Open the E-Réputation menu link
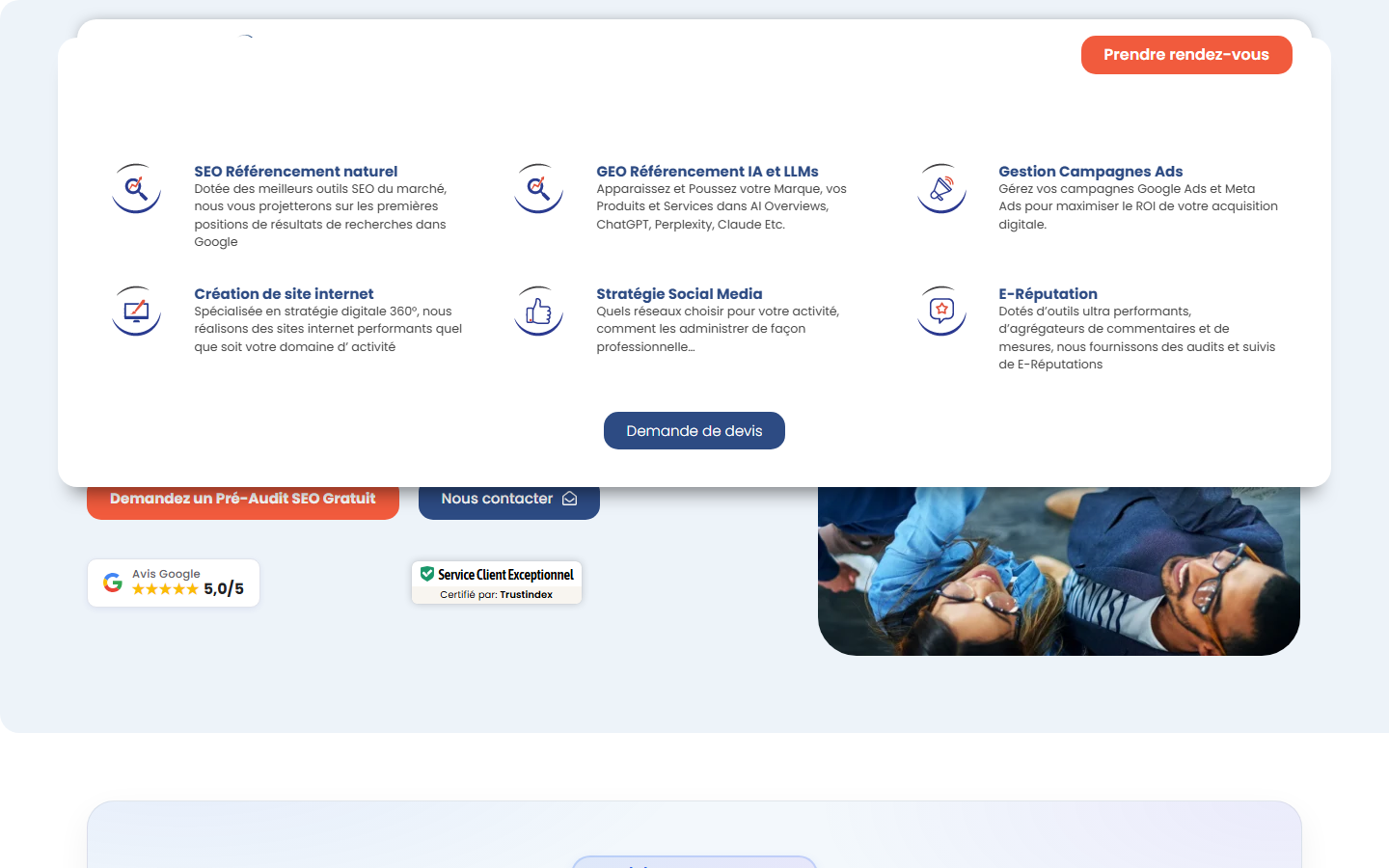Screen dimensions: 1389x868 [x=1049, y=294]
